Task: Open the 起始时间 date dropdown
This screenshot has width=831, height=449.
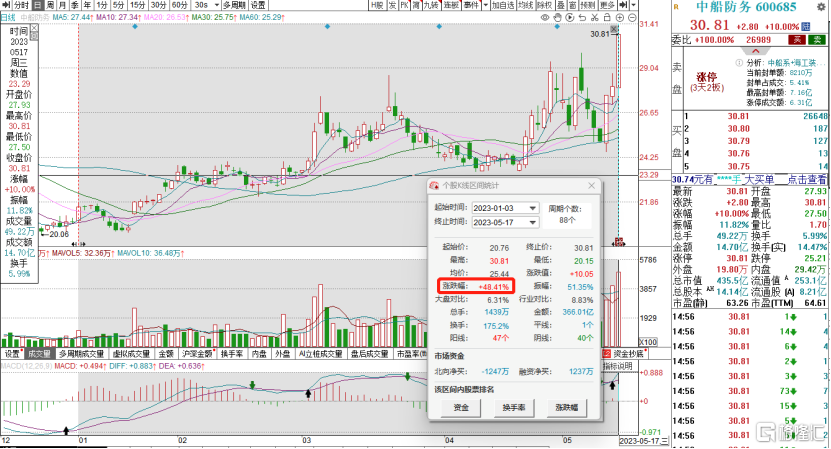Action: coord(533,208)
